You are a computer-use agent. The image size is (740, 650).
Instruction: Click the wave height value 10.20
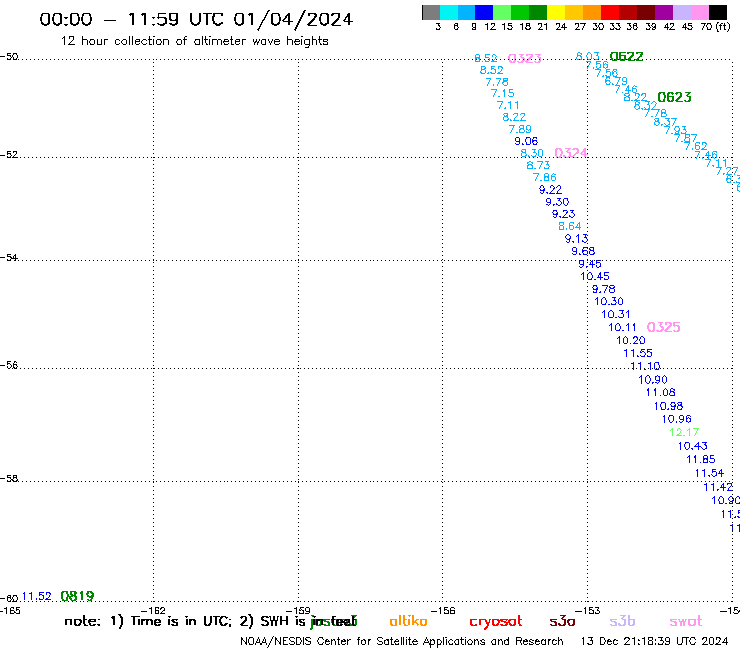click(631, 341)
